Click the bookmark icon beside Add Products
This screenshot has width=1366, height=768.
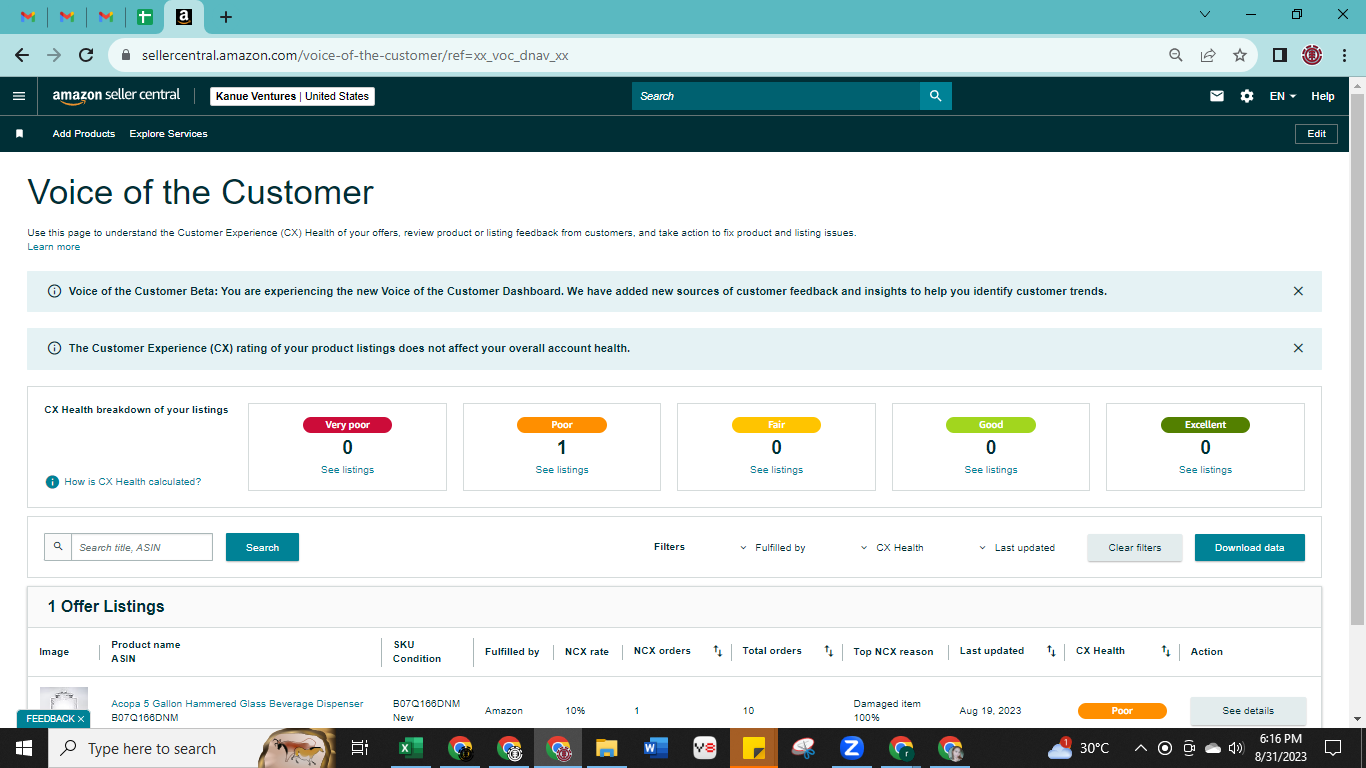[19, 134]
